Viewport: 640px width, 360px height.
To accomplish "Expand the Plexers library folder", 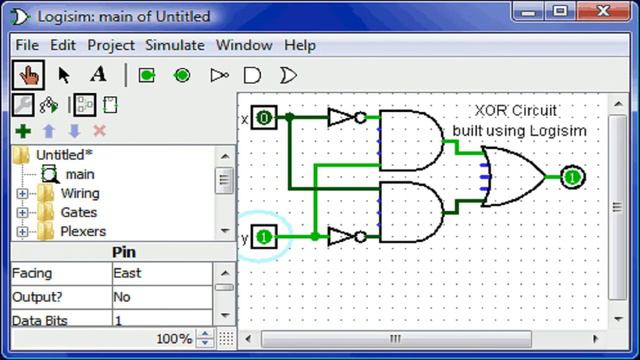I will (x=22, y=232).
